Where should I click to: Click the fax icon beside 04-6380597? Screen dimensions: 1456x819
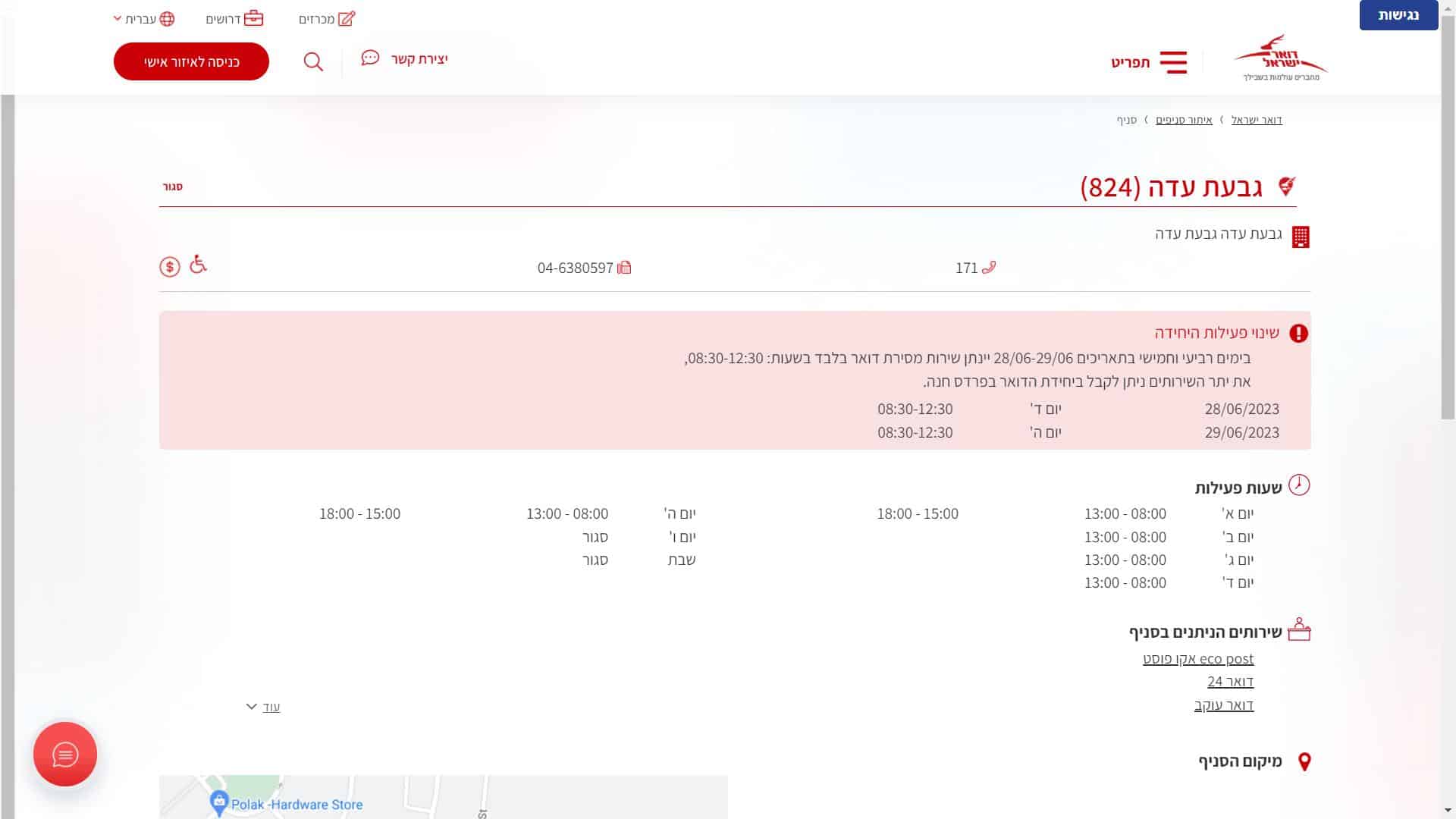pyautogui.click(x=624, y=268)
